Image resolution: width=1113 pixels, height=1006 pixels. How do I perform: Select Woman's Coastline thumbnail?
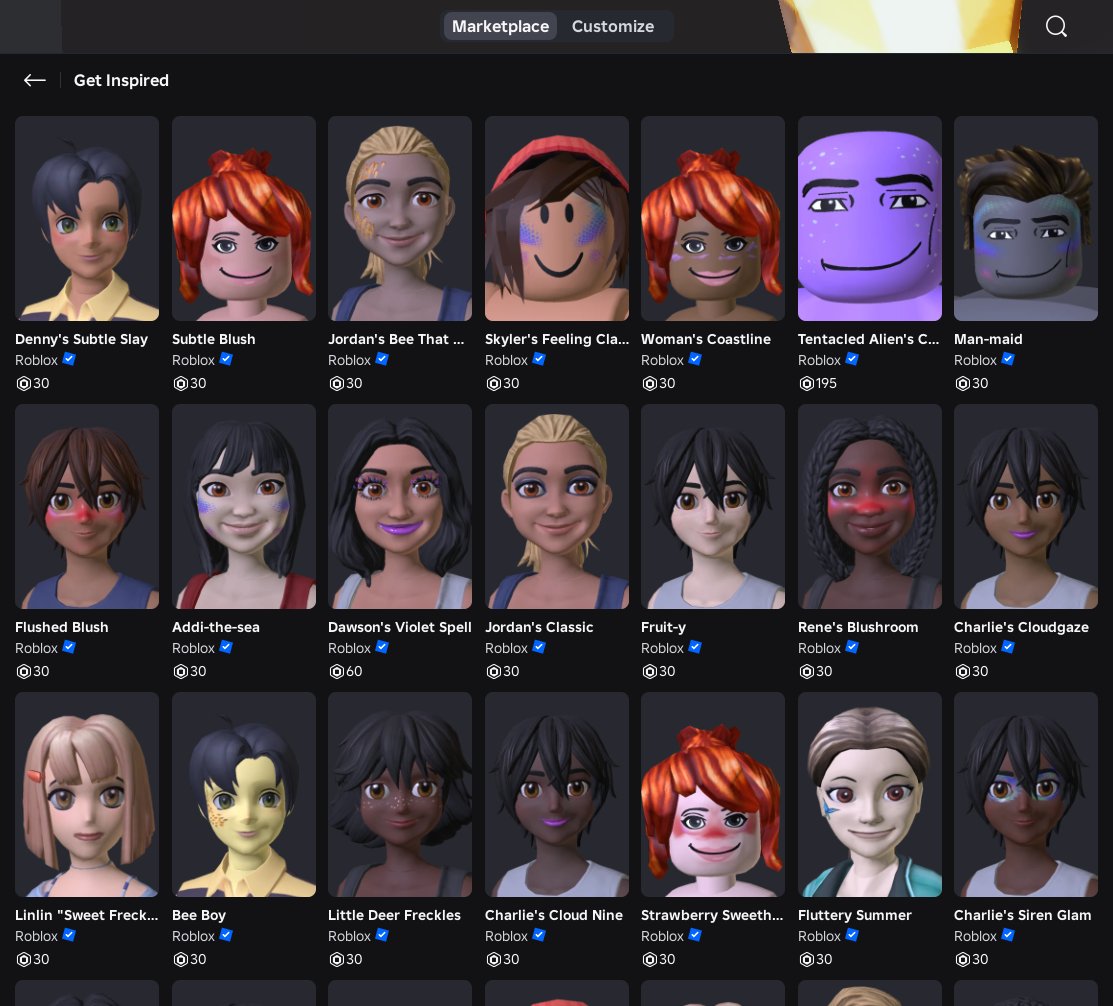point(713,219)
